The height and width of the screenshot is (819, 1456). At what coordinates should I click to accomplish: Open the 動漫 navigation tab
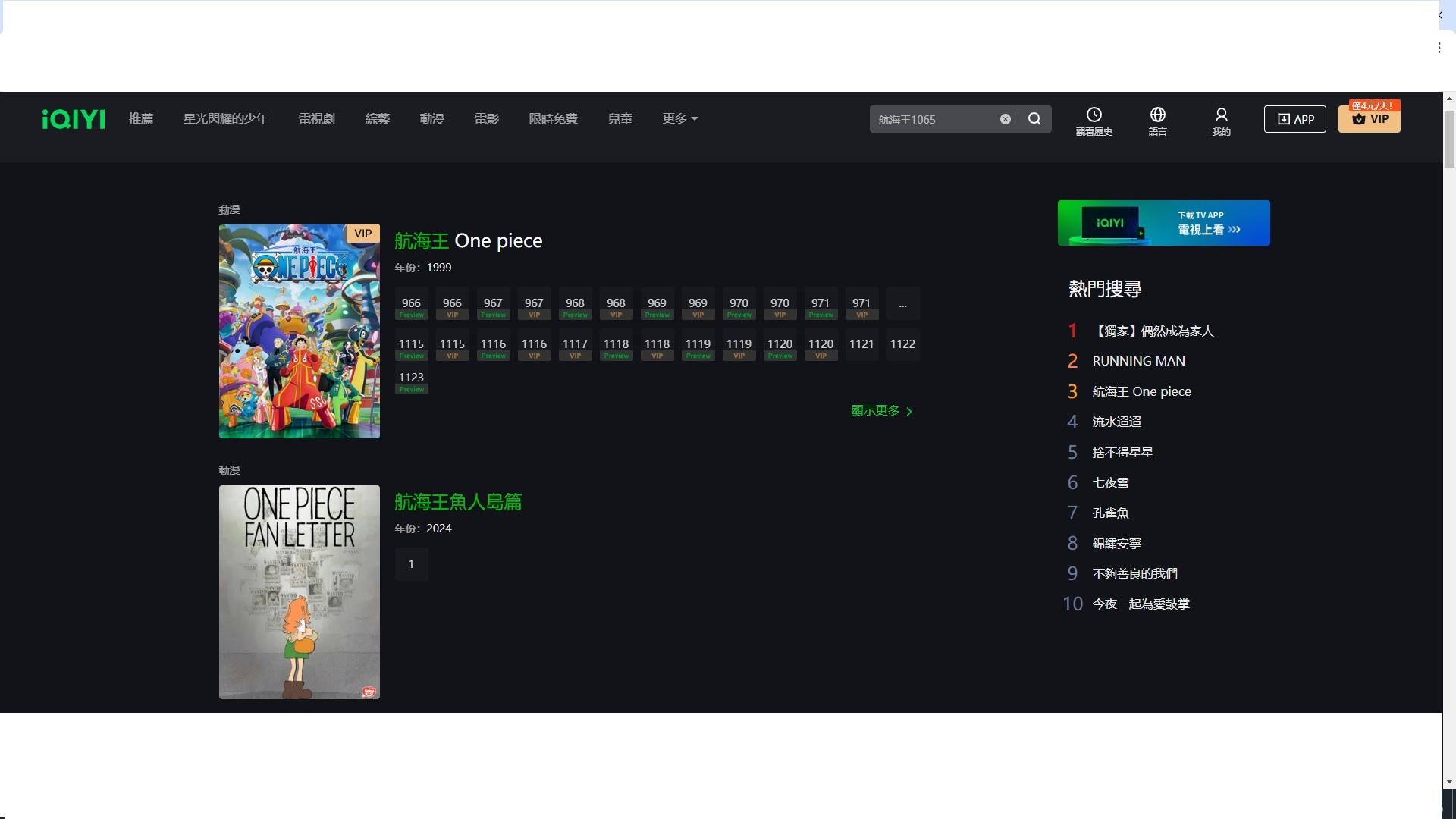coord(432,119)
